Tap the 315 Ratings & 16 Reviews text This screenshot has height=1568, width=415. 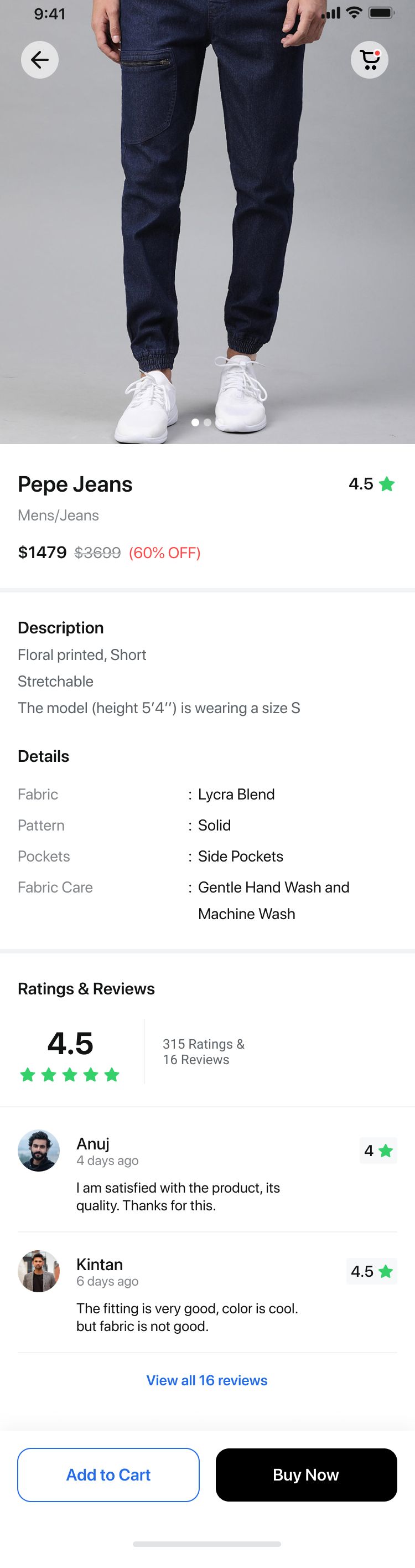[x=203, y=1051]
